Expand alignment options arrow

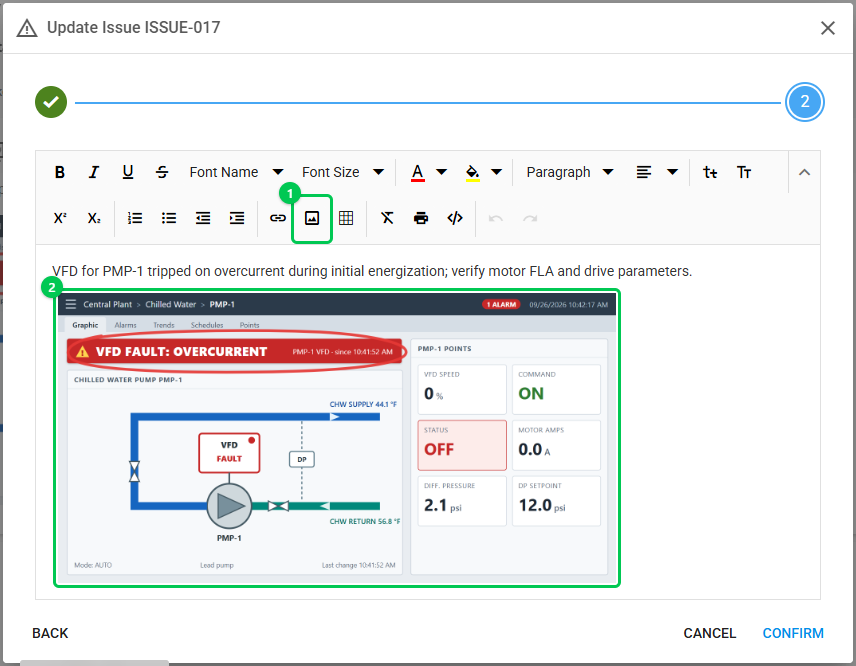coord(673,173)
